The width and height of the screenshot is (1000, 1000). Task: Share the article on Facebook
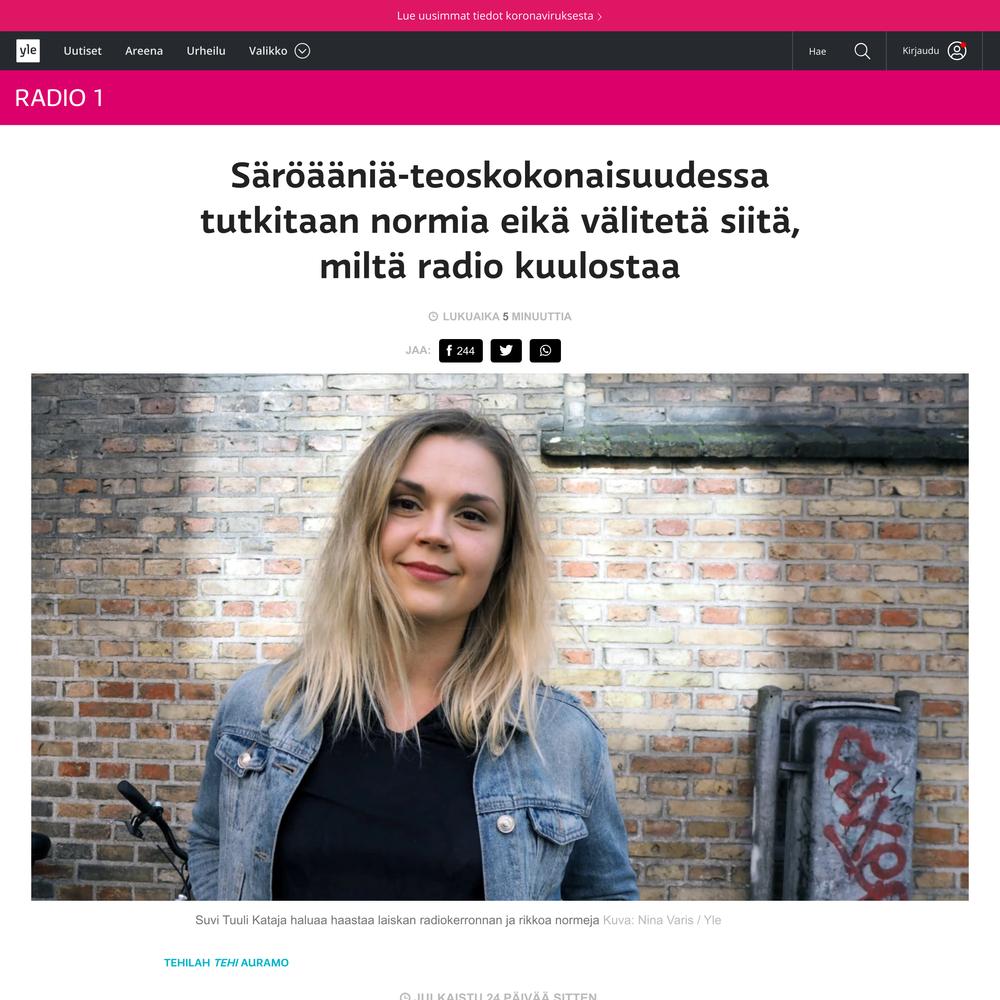tap(460, 351)
